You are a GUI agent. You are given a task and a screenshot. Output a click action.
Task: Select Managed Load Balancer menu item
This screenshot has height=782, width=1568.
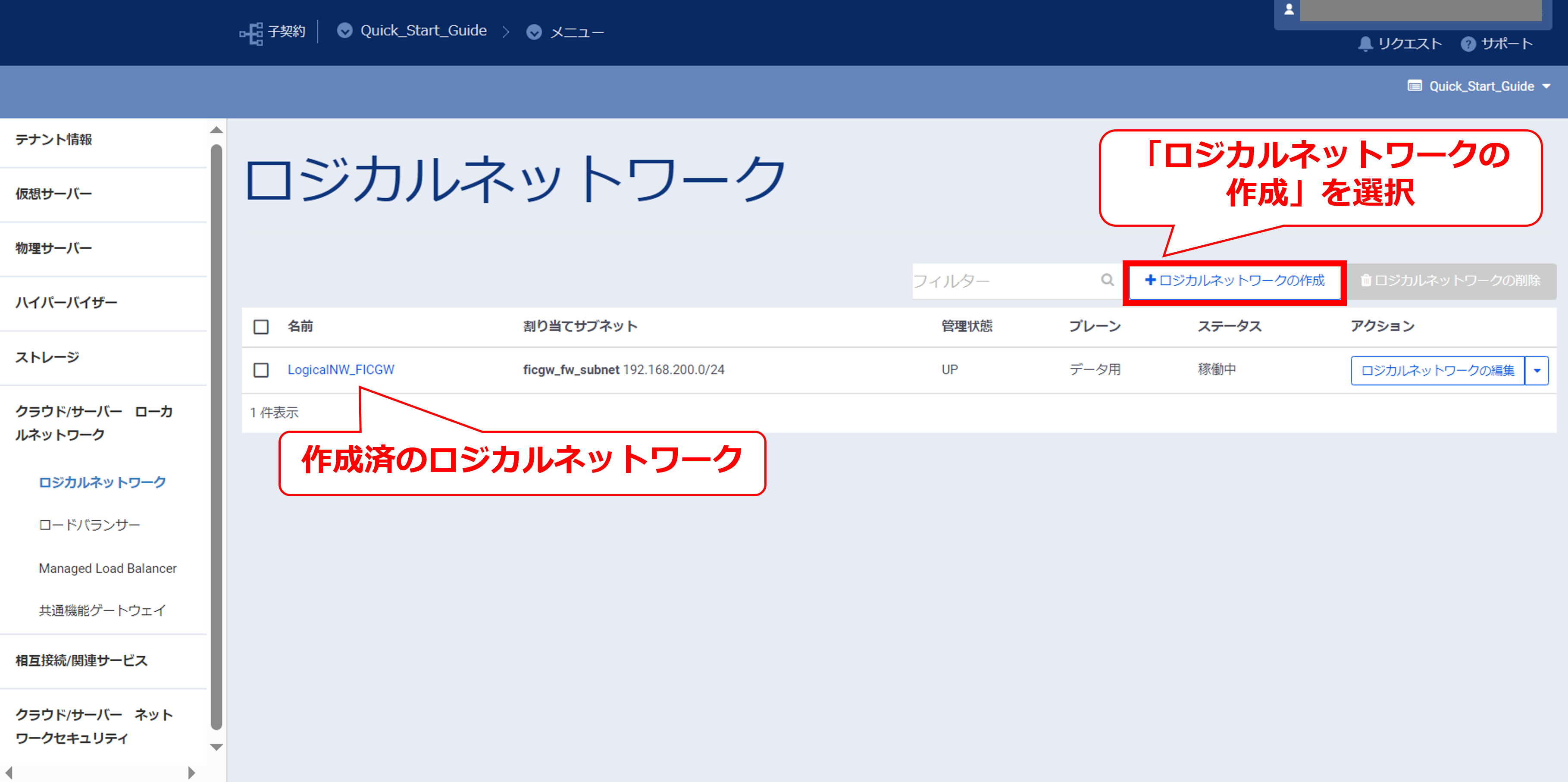pyautogui.click(x=108, y=569)
